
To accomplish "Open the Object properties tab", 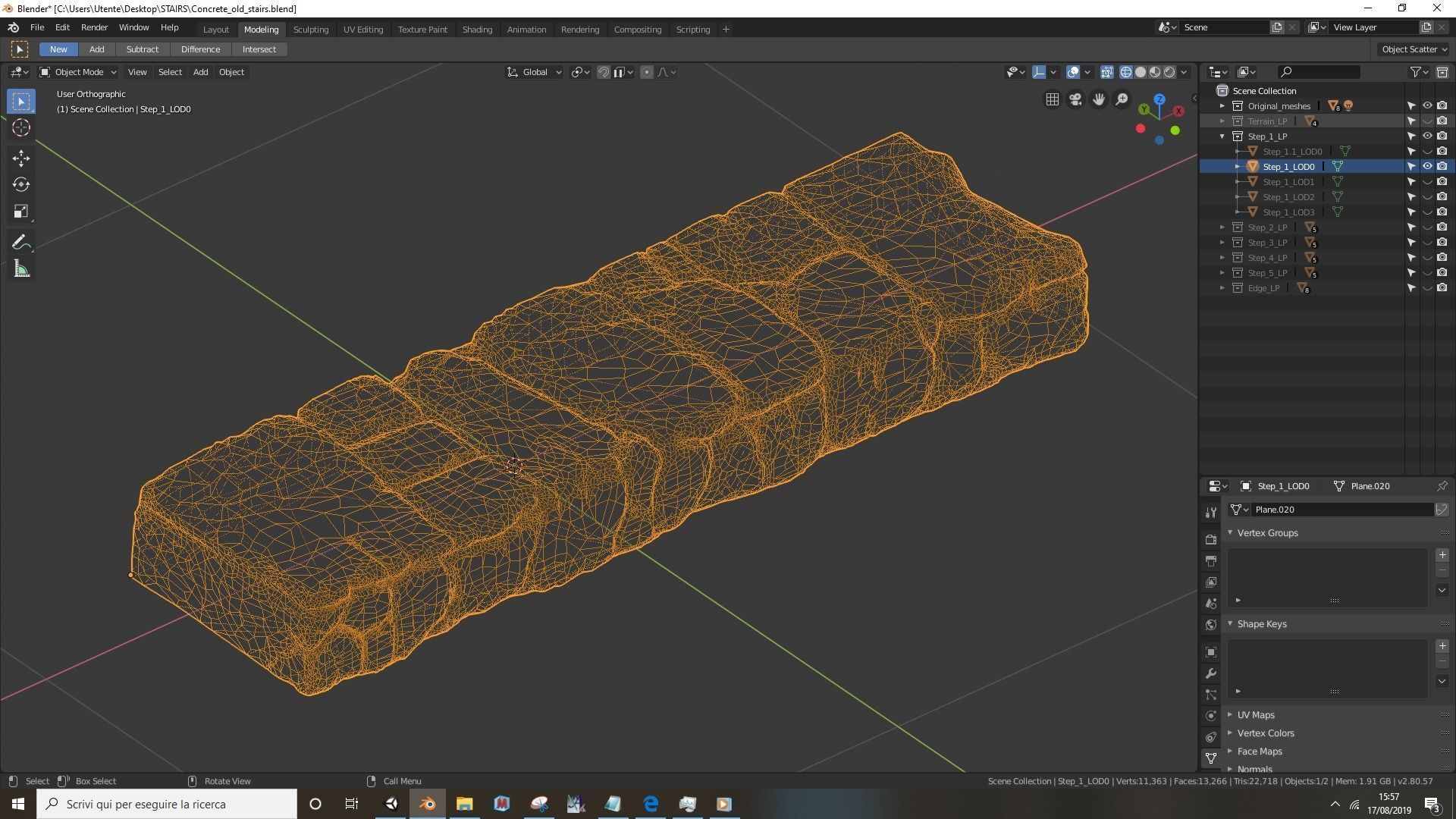I will point(1211,652).
